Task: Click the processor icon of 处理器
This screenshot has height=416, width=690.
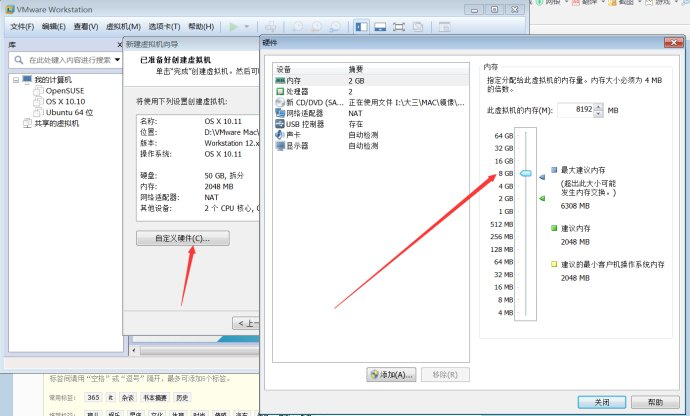Action: [280, 92]
